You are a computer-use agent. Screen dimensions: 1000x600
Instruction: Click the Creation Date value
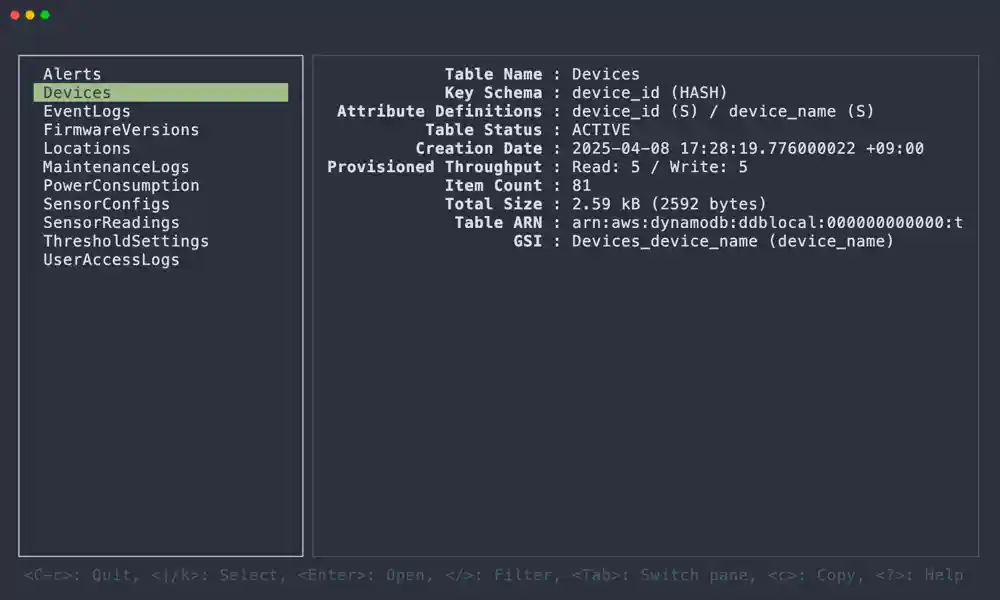click(x=747, y=149)
